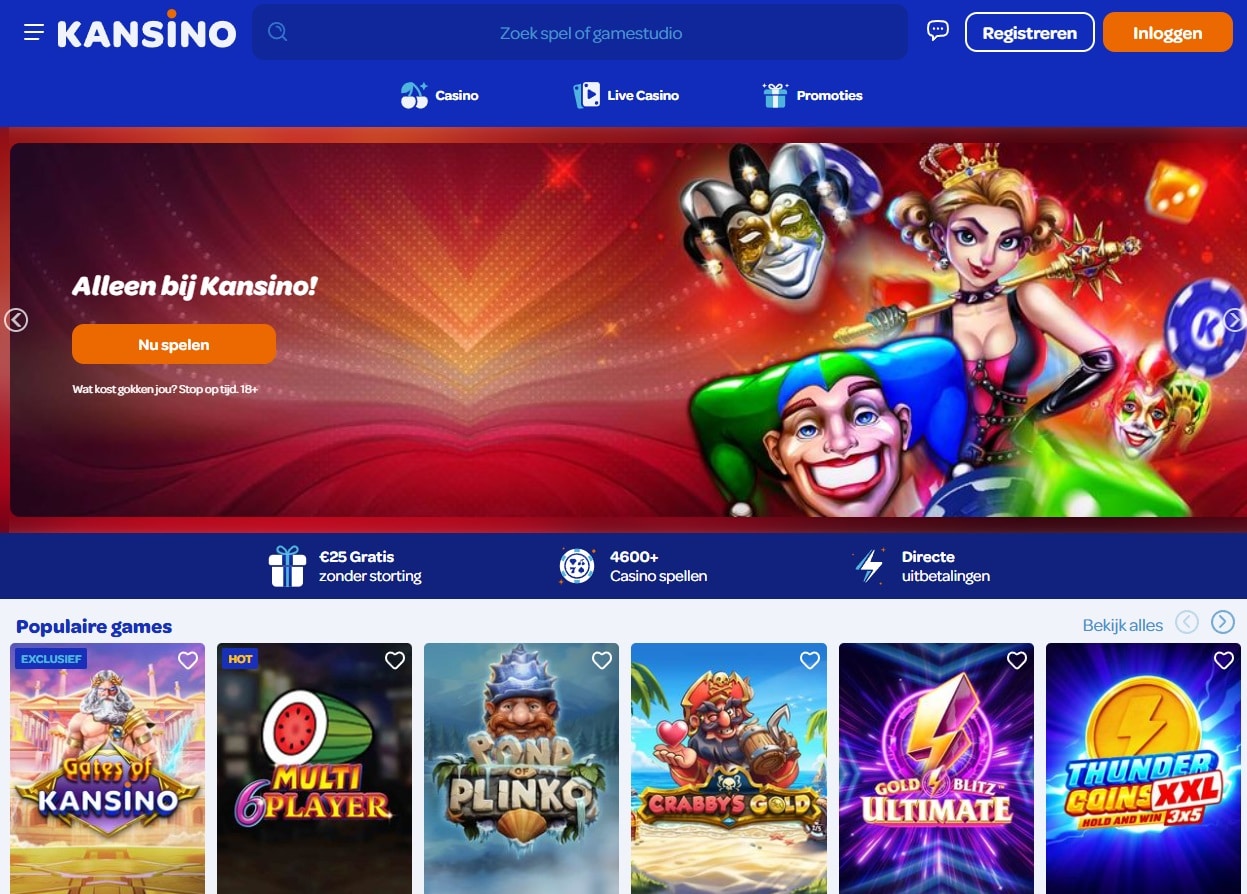Click the Kansino logo

point(146,30)
